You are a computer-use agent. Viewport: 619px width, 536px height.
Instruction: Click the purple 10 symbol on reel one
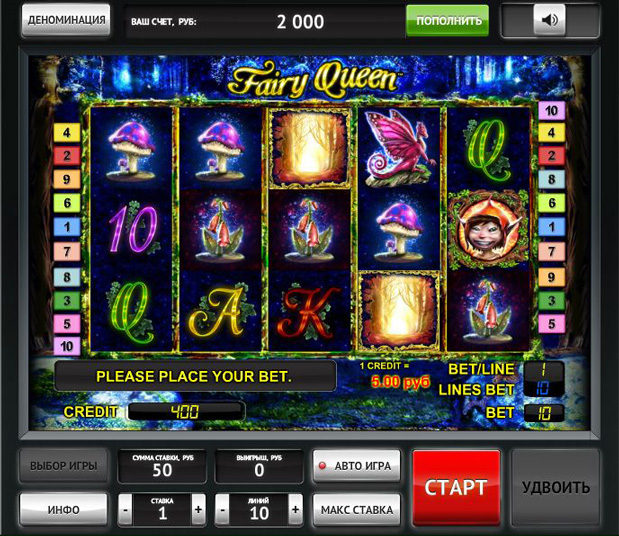click(x=132, y=230)
